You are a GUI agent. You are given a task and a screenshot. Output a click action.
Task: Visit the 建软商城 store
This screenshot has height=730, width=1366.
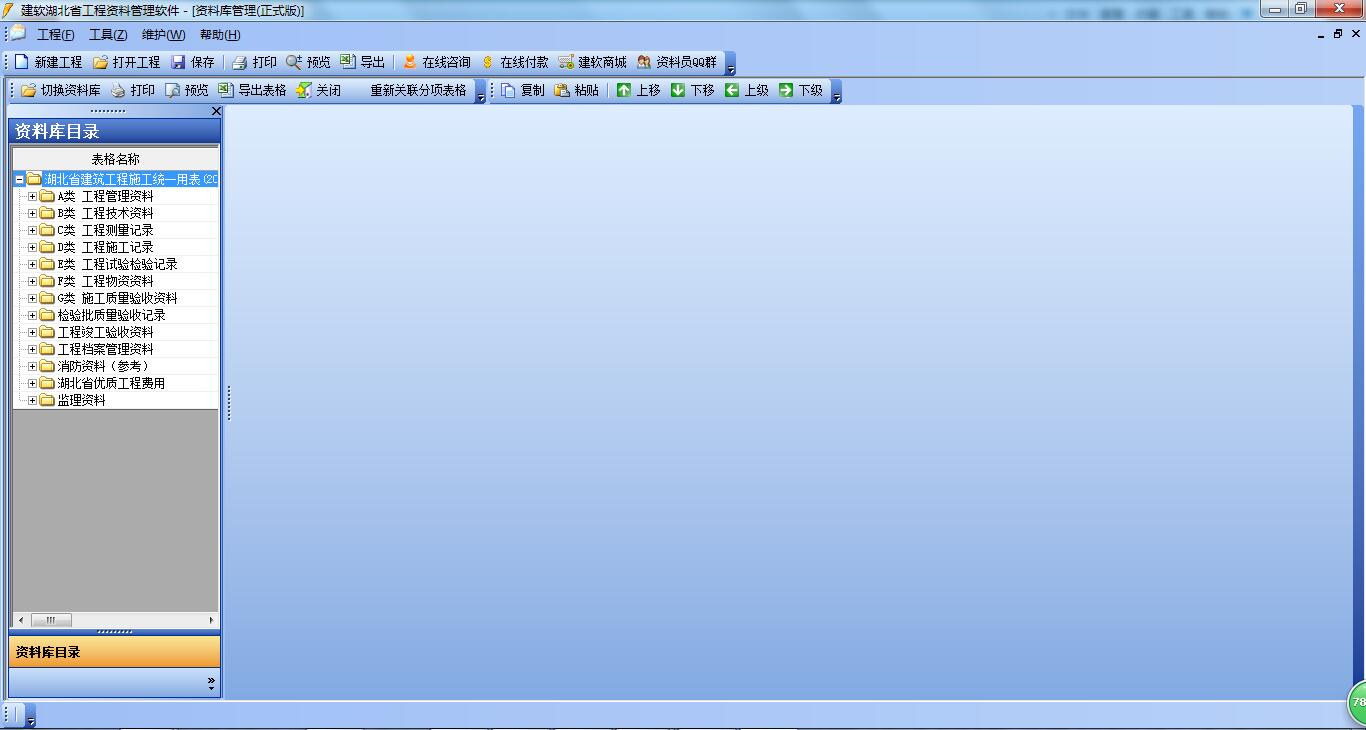(592, 62)
